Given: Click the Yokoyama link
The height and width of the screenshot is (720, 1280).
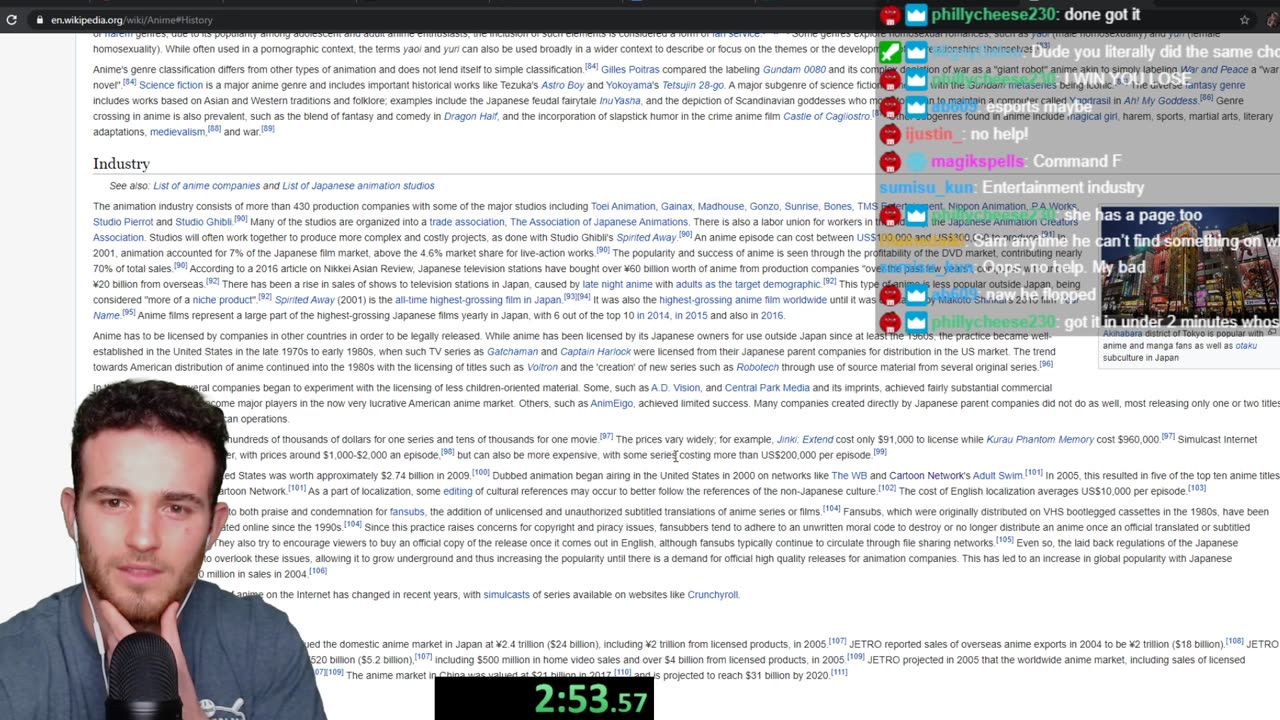Looking at the screenshot, I should [632, 86].
